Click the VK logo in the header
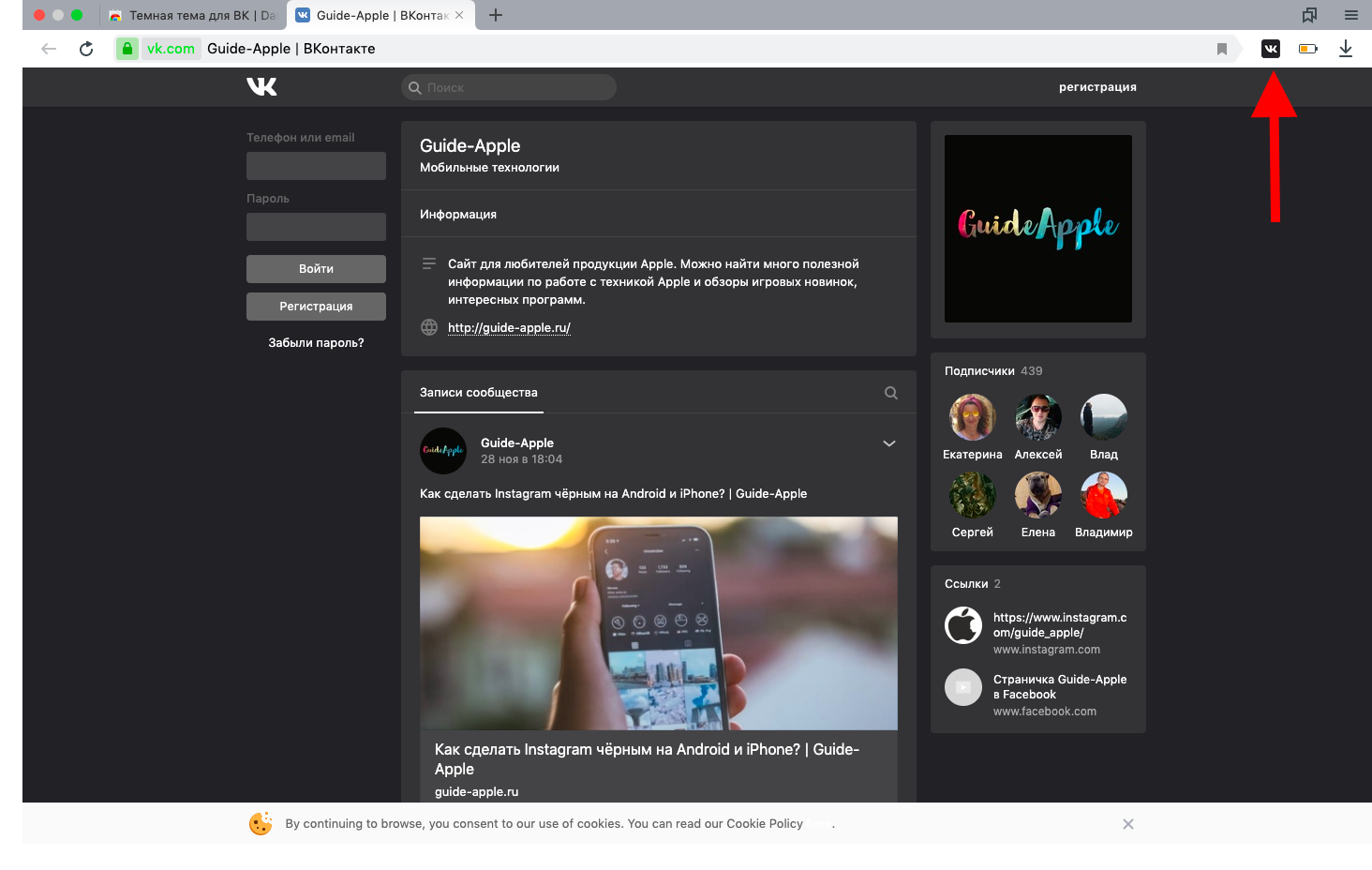This screenshot has height=870, width=1372. click(261, 87)
